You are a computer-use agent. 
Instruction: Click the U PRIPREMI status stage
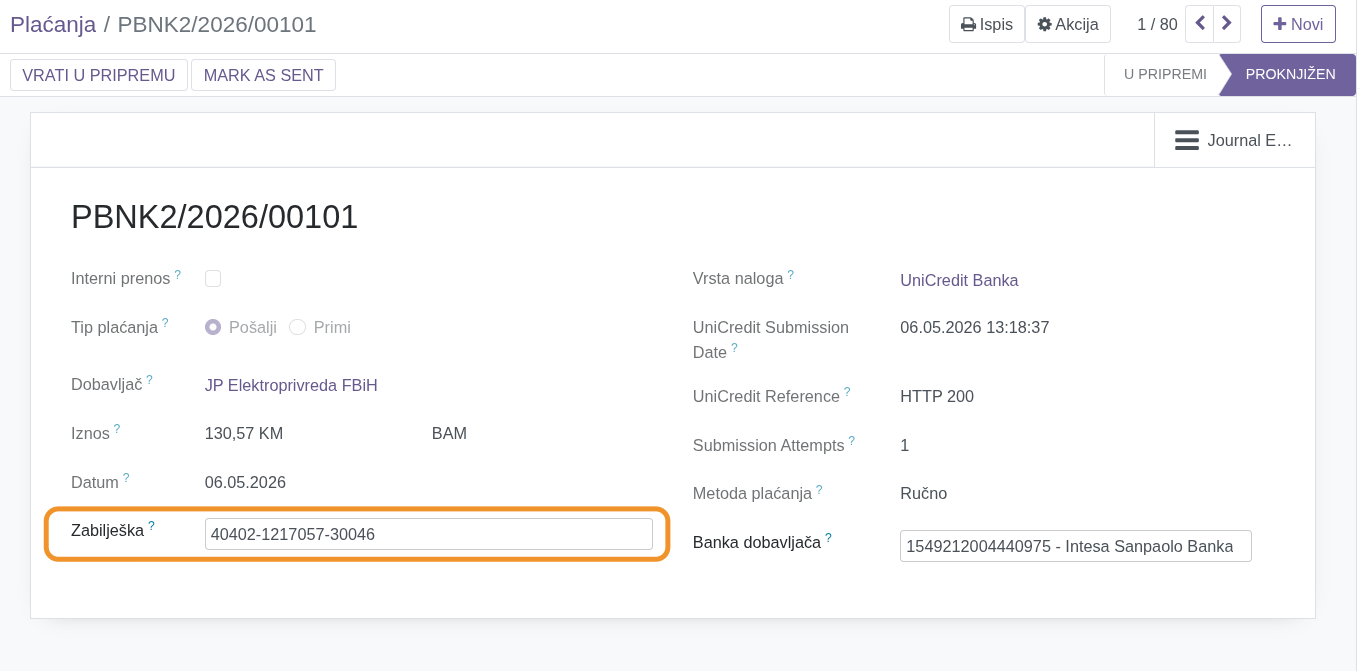[1165, 74]
